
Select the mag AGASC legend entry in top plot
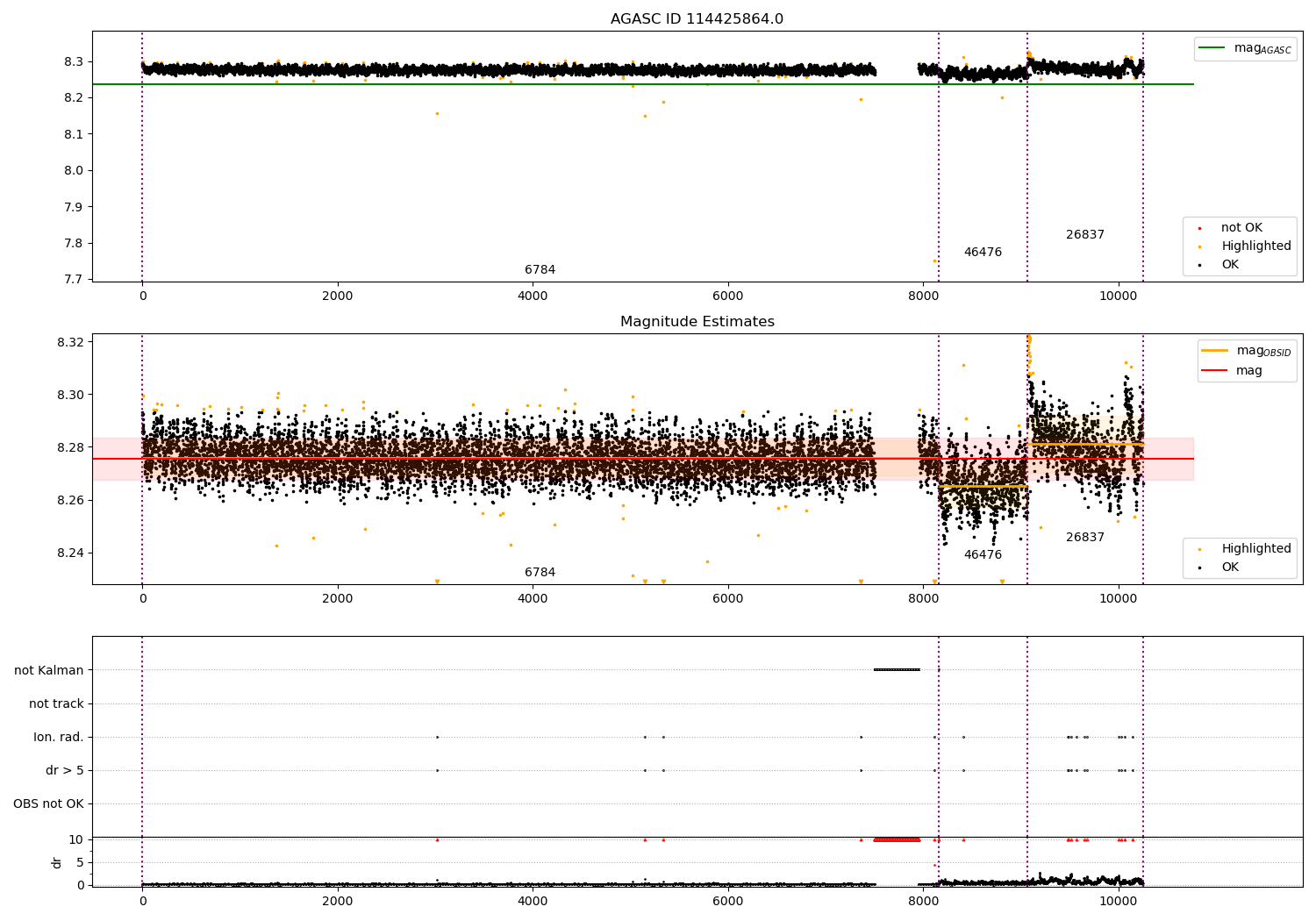[x=1245, y=48]
